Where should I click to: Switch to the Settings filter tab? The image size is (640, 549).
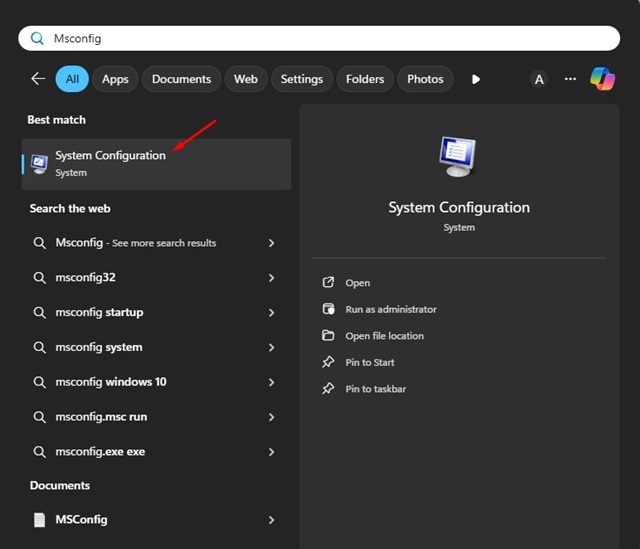point(301,79)
